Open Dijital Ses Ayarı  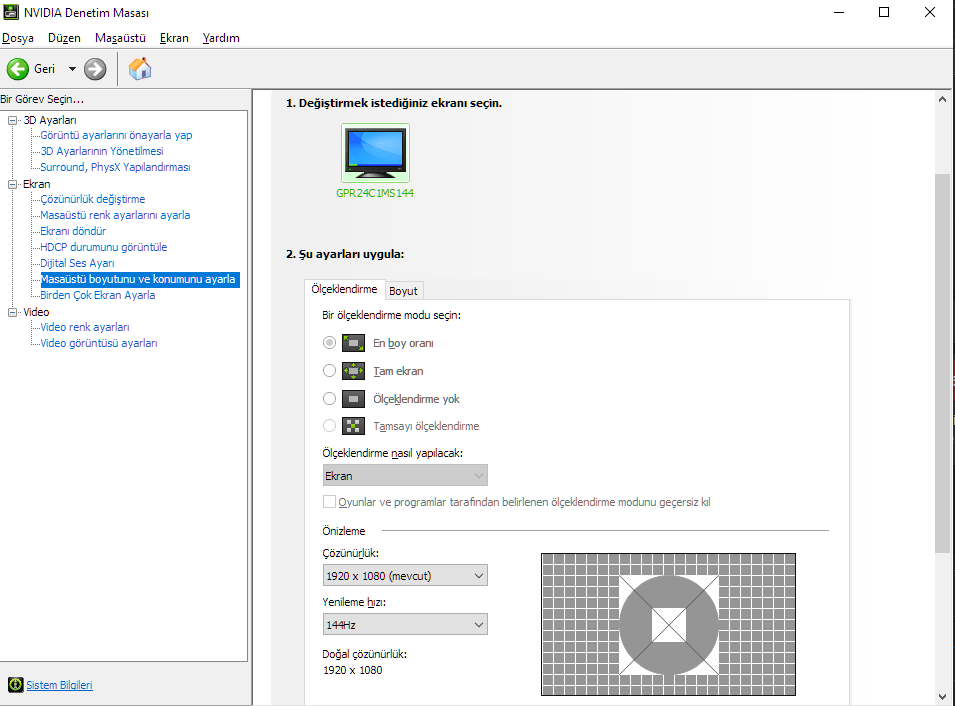click(77, 263)
